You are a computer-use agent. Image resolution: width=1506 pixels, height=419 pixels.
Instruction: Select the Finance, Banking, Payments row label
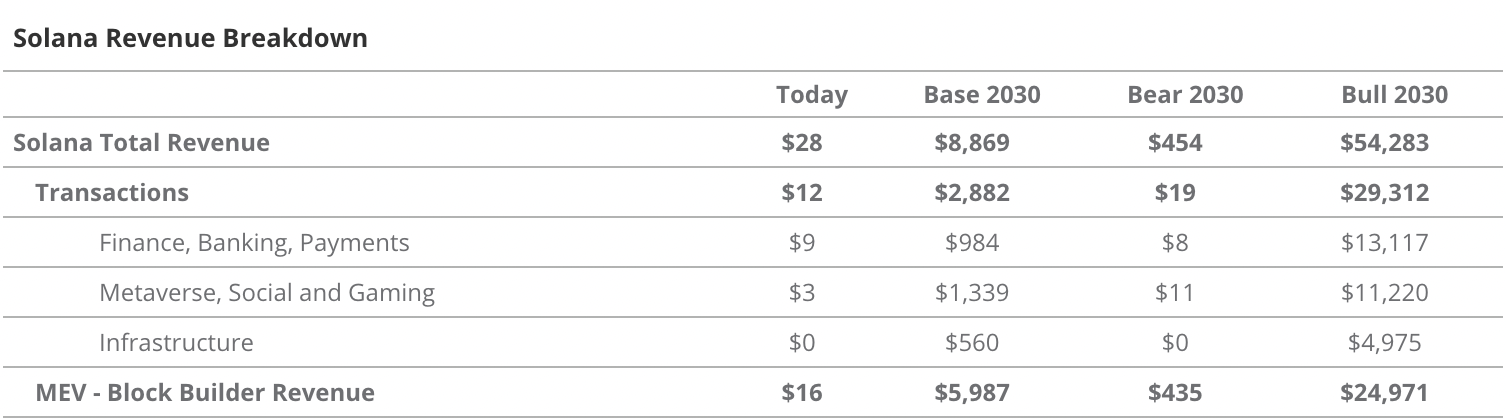click(x=254, y=242)
